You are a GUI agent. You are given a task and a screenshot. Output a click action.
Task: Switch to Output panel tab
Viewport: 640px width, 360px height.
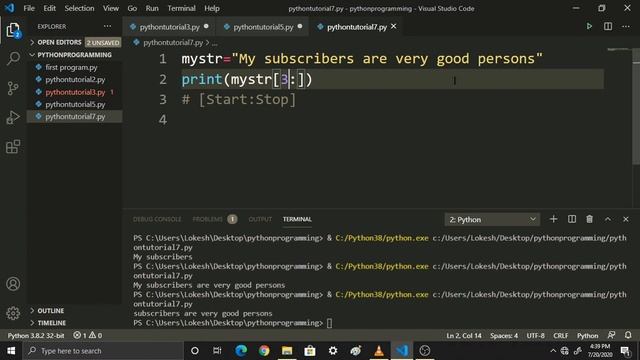260,219
